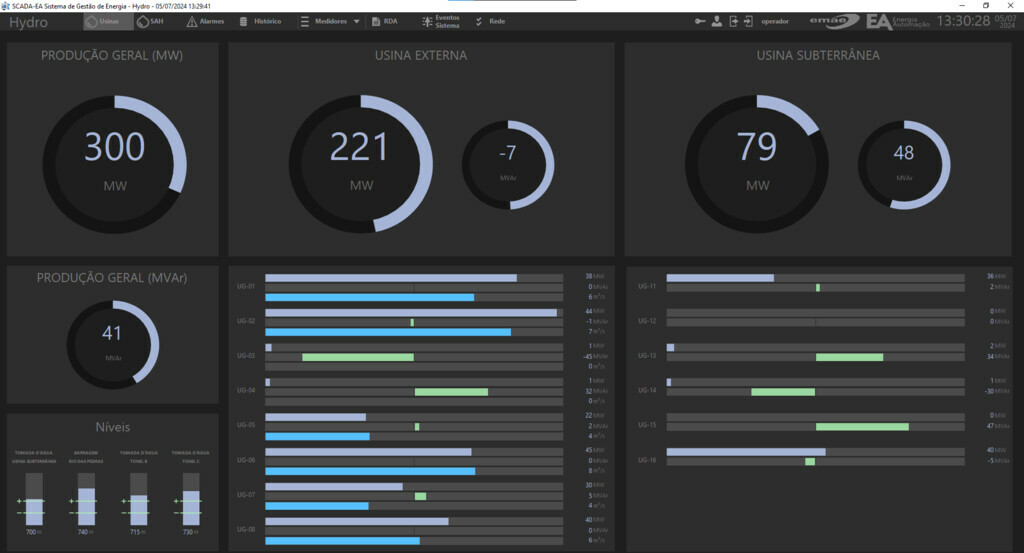
Task: Click the key icon in the top bar
Action: coord(701,21)
